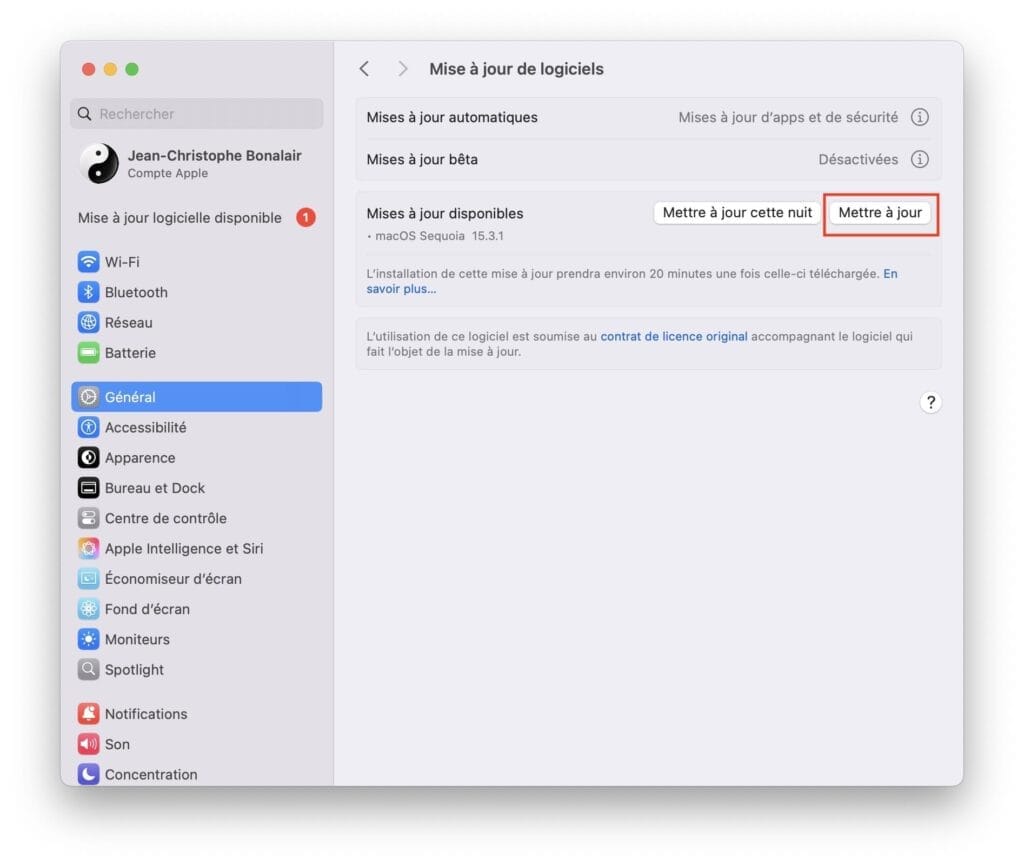
Task: Select the Apple Intelligence et Siri icon
Action: pyautogui.click(x=89, y=548)
